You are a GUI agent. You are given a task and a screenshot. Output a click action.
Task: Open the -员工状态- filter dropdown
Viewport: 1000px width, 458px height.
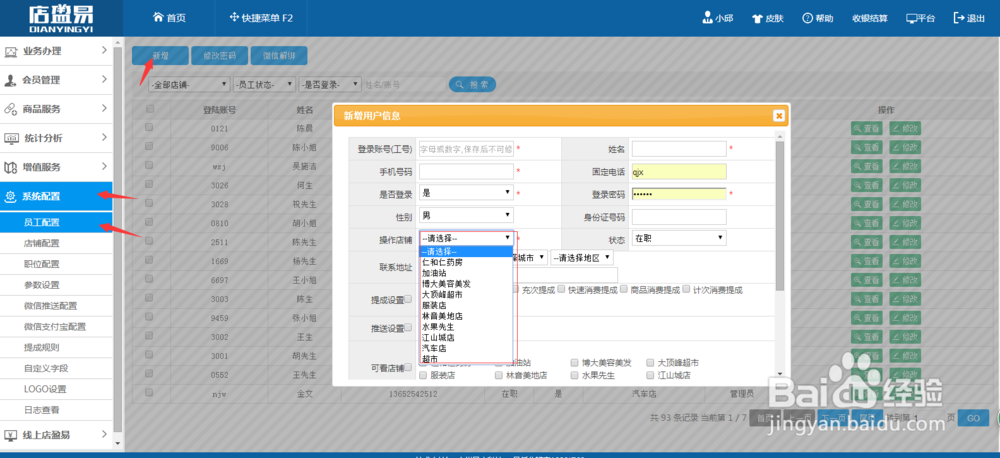(264, 84)
